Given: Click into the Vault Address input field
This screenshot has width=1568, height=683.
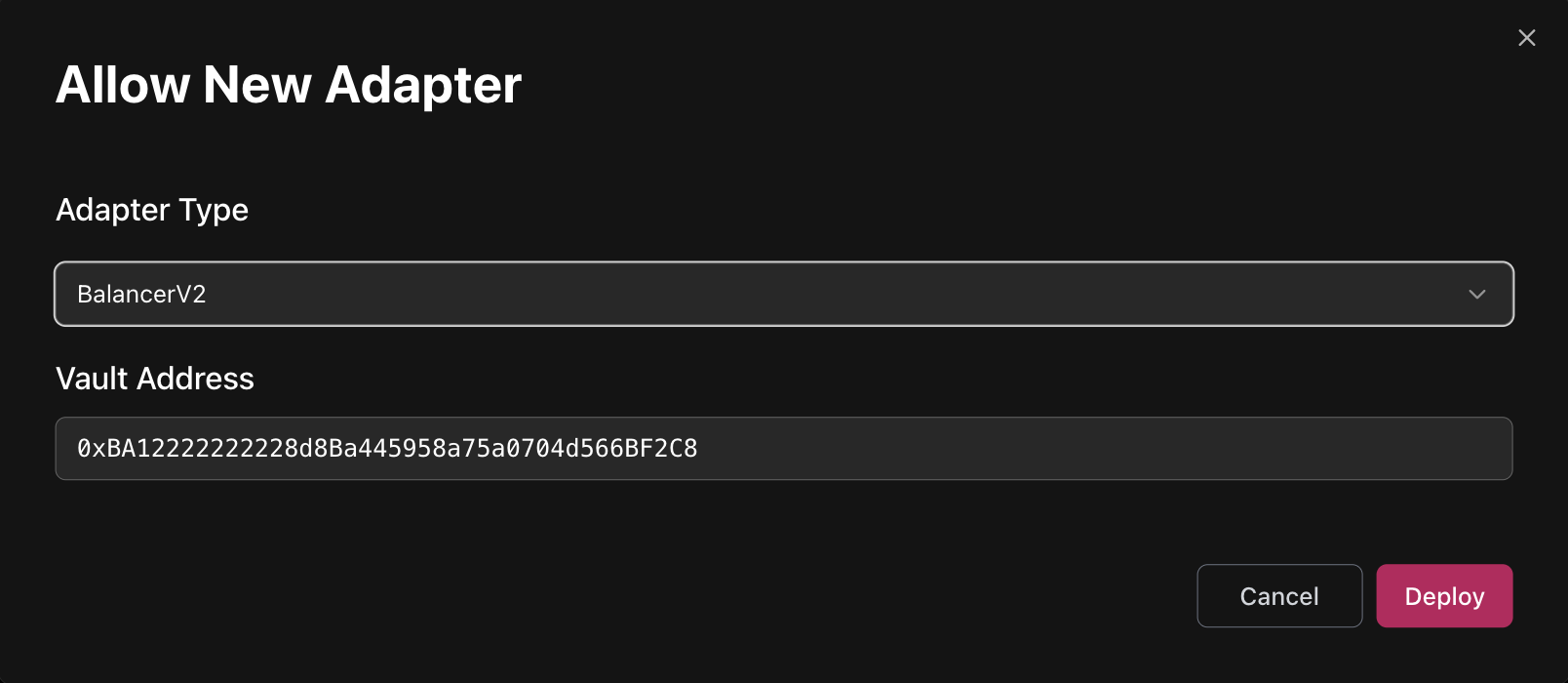Looking at the screenshot, I should [x=783, y=449].
